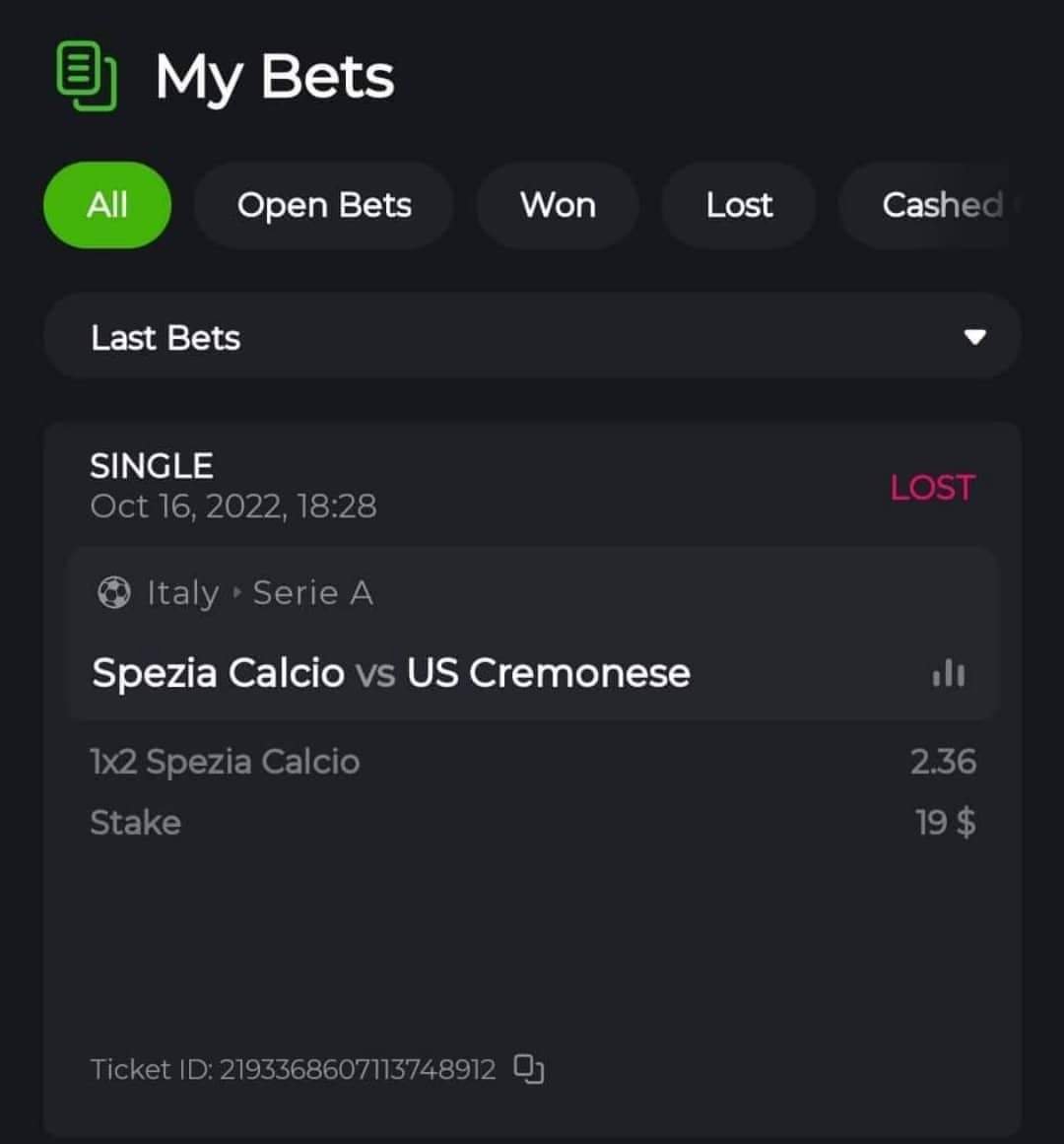Image resolution: width=1064 pixels, height=1144 pixels.
Task: Open the Italy country link
Action: click(182, 593)
